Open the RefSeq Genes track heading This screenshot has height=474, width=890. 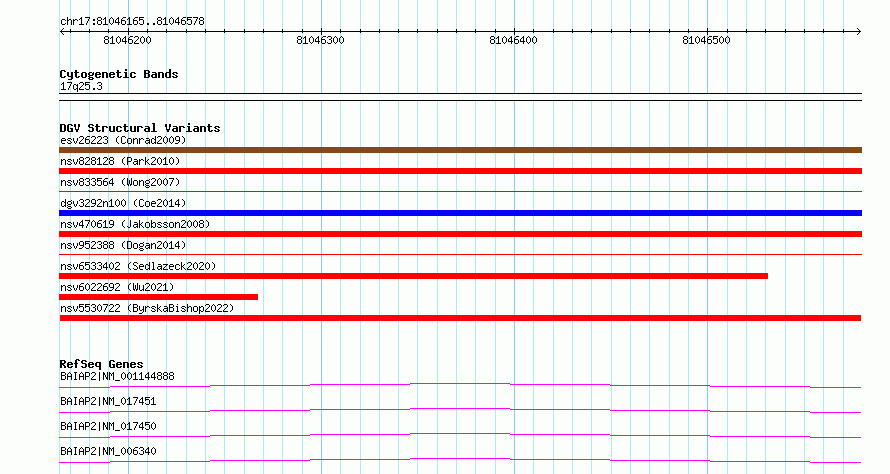102,364
